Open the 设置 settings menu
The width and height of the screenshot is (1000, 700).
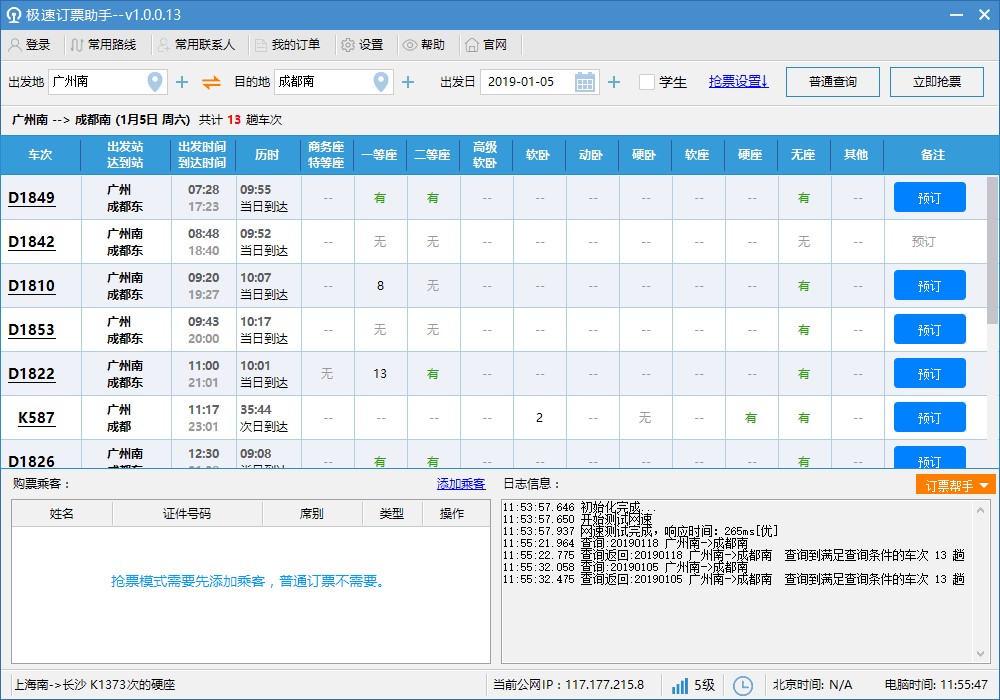362,45
